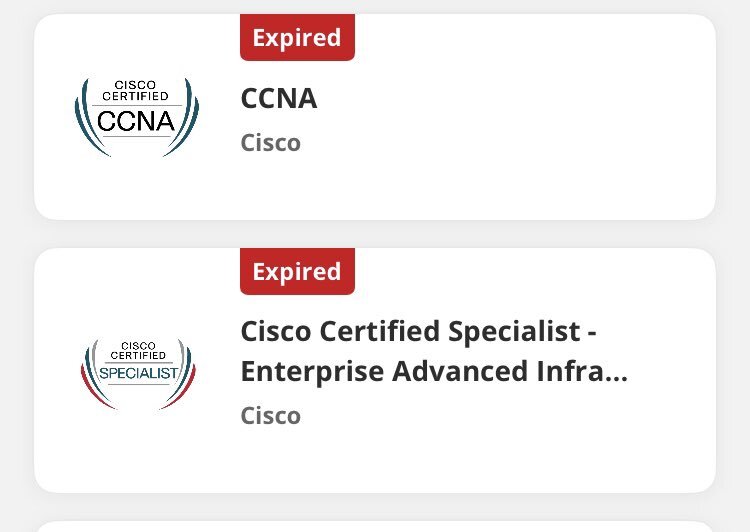Screen dimensions: 750x532
Task: Click the Cisco Certified CCNA badge logo
Action: (137, 117)
